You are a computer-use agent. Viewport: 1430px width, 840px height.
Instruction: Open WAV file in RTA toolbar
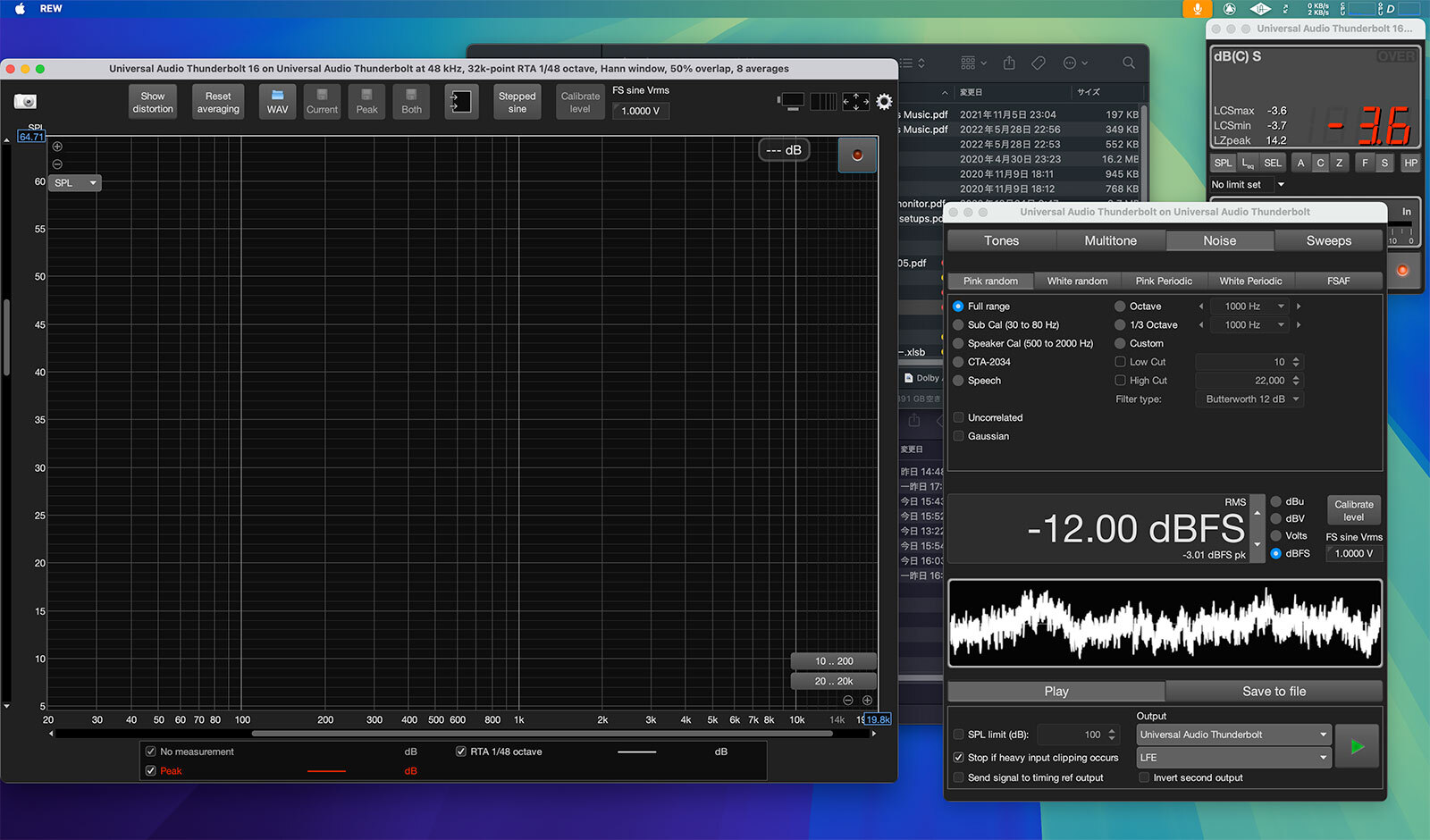[277, 102]
